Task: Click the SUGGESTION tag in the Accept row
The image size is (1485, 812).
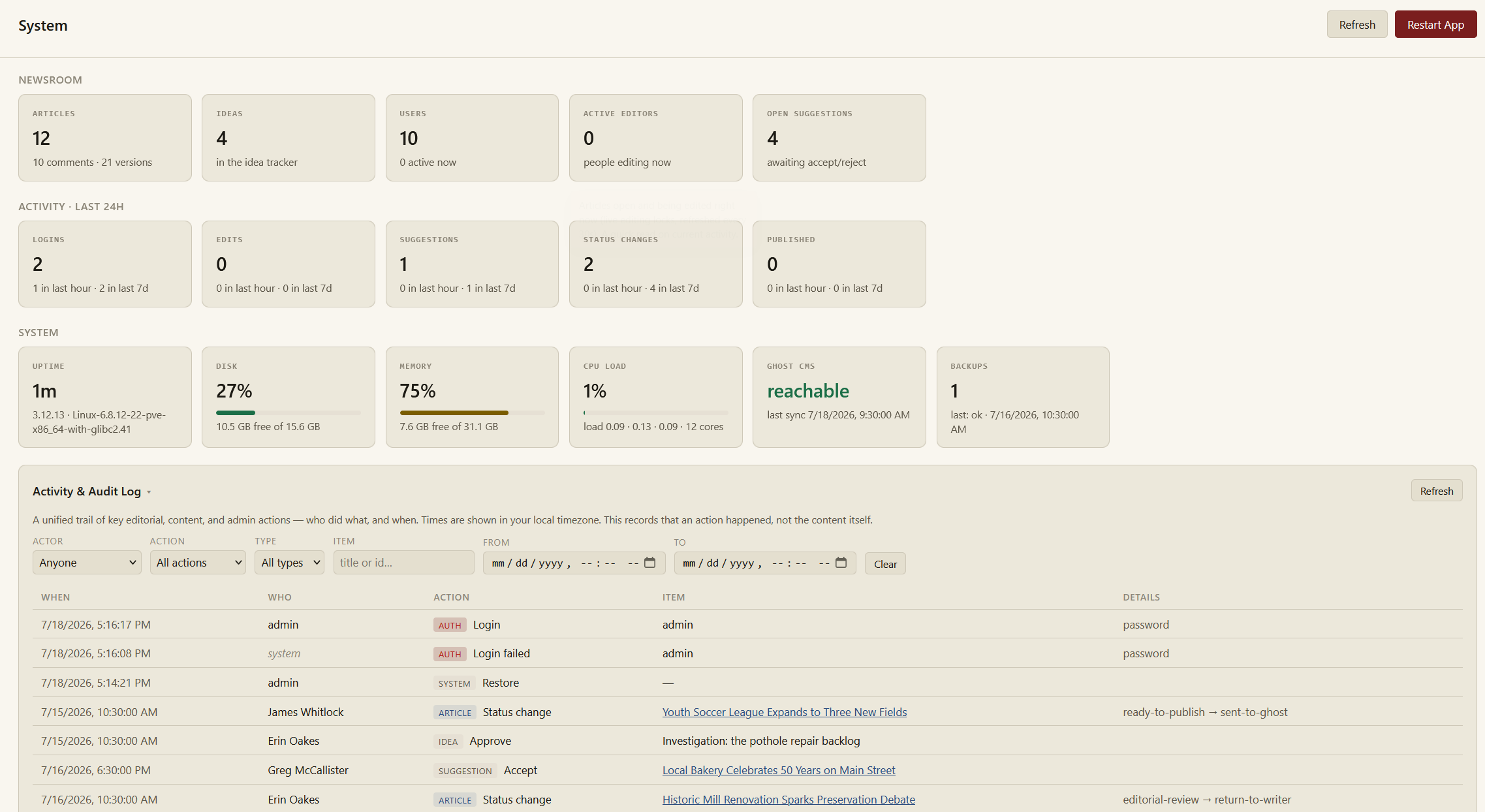Action: tap(465, 771)
